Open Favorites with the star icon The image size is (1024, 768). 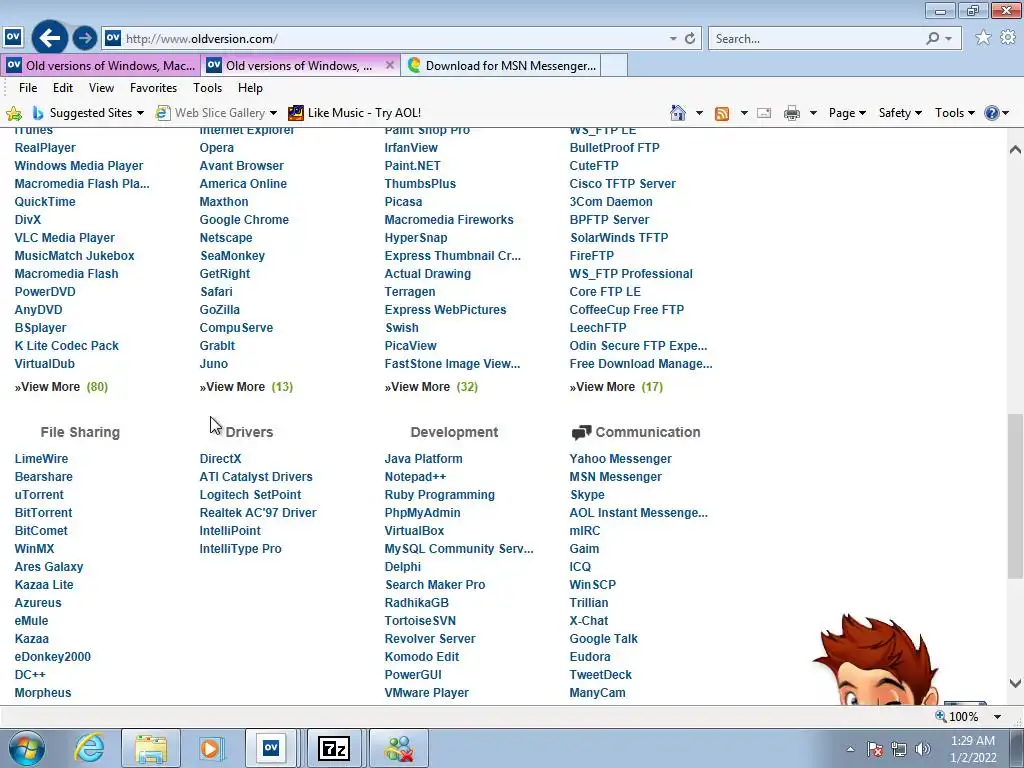[983, 38]
